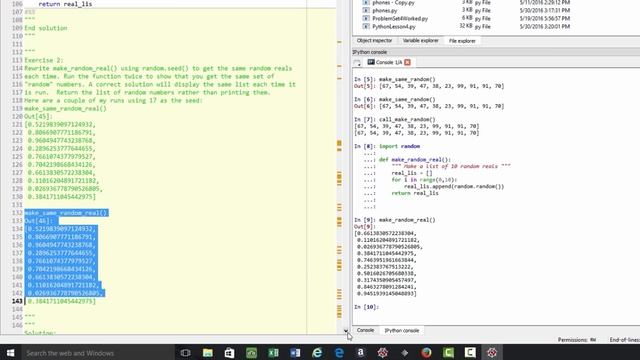Click 'In [9]: make_random_real()' console line
Screen dimensions: 640x360
pos(395,220)
